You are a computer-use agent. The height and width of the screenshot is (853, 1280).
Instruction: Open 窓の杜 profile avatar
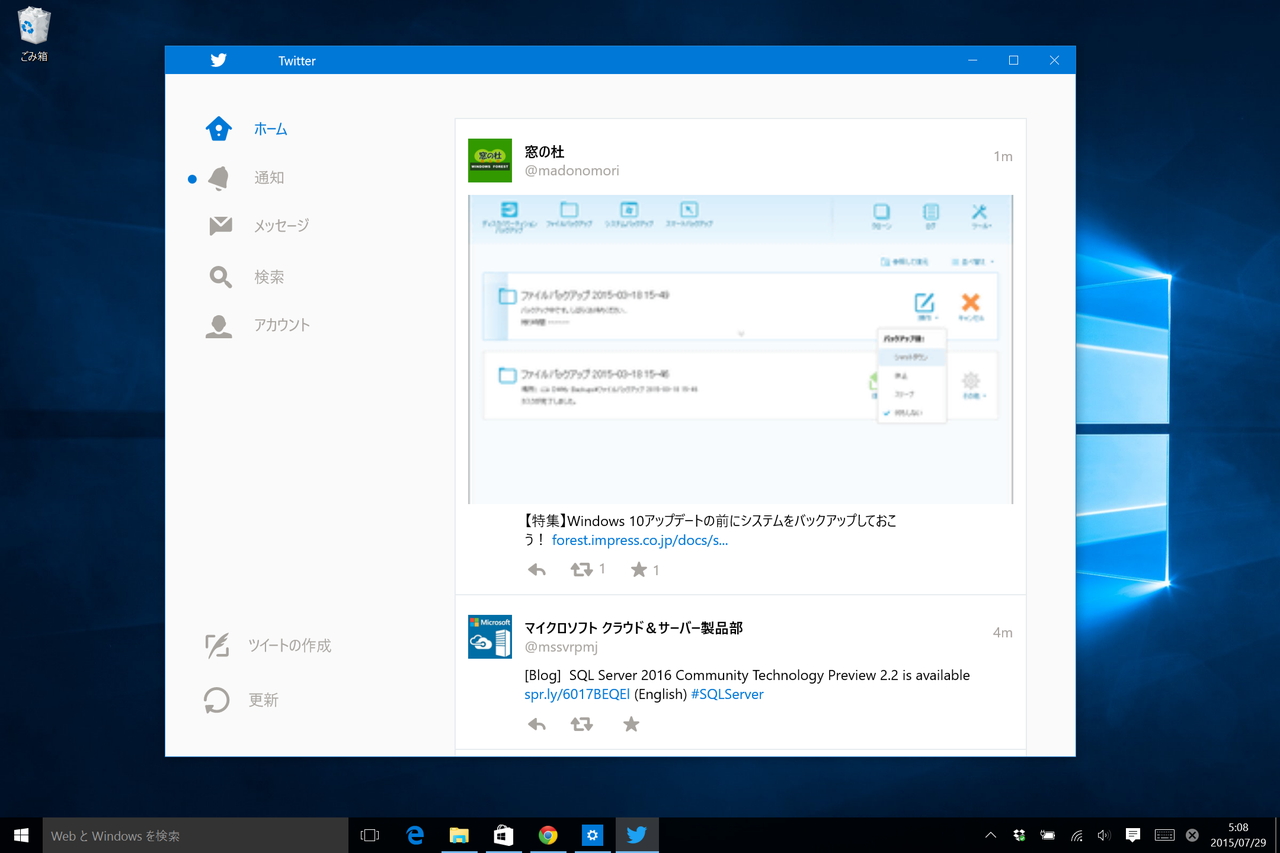[490, 160]
